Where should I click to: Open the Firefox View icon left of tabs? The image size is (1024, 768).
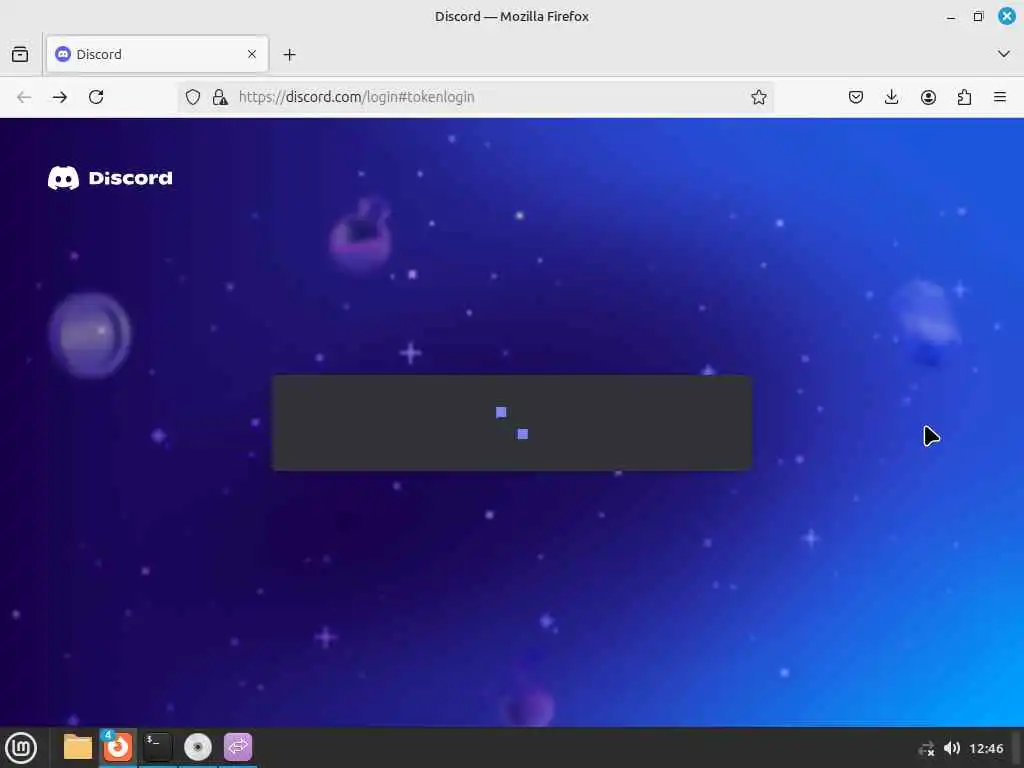pos(20,54)
